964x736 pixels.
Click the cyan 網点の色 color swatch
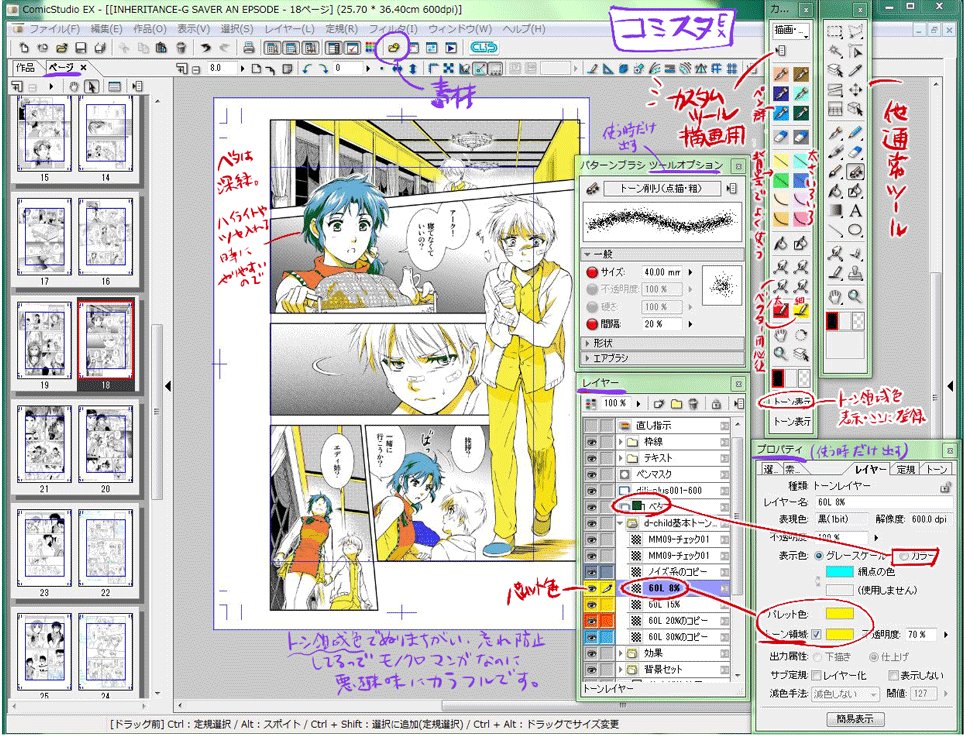coord(839,571)
